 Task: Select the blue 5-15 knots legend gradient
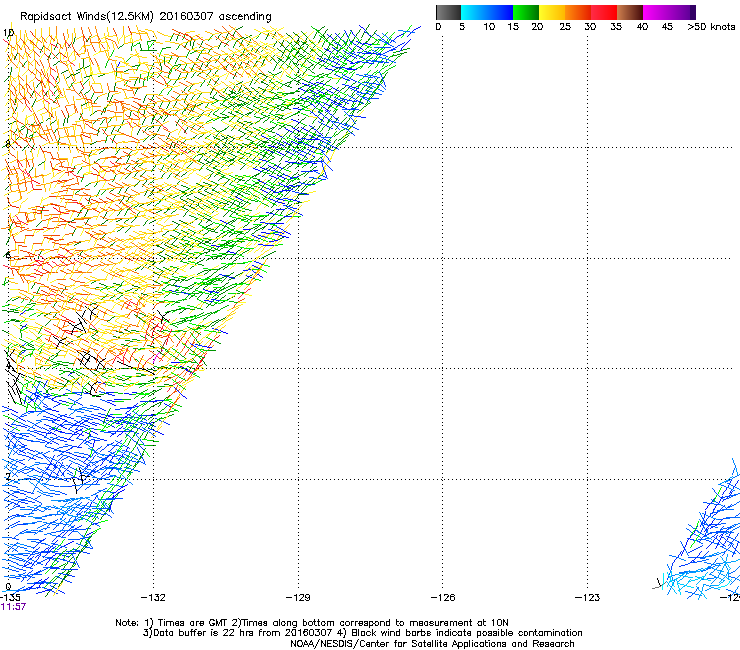487,12
